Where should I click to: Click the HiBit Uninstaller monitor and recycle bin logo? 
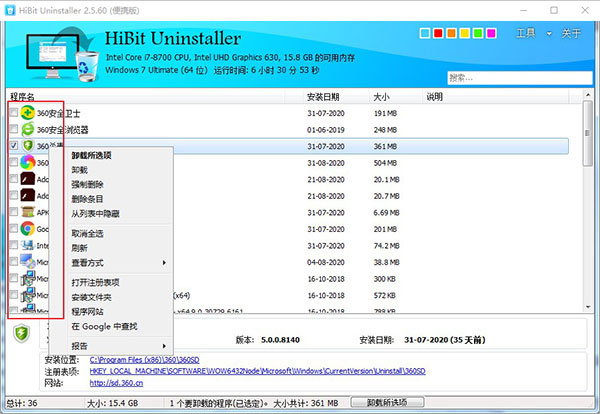click(62, 54)
